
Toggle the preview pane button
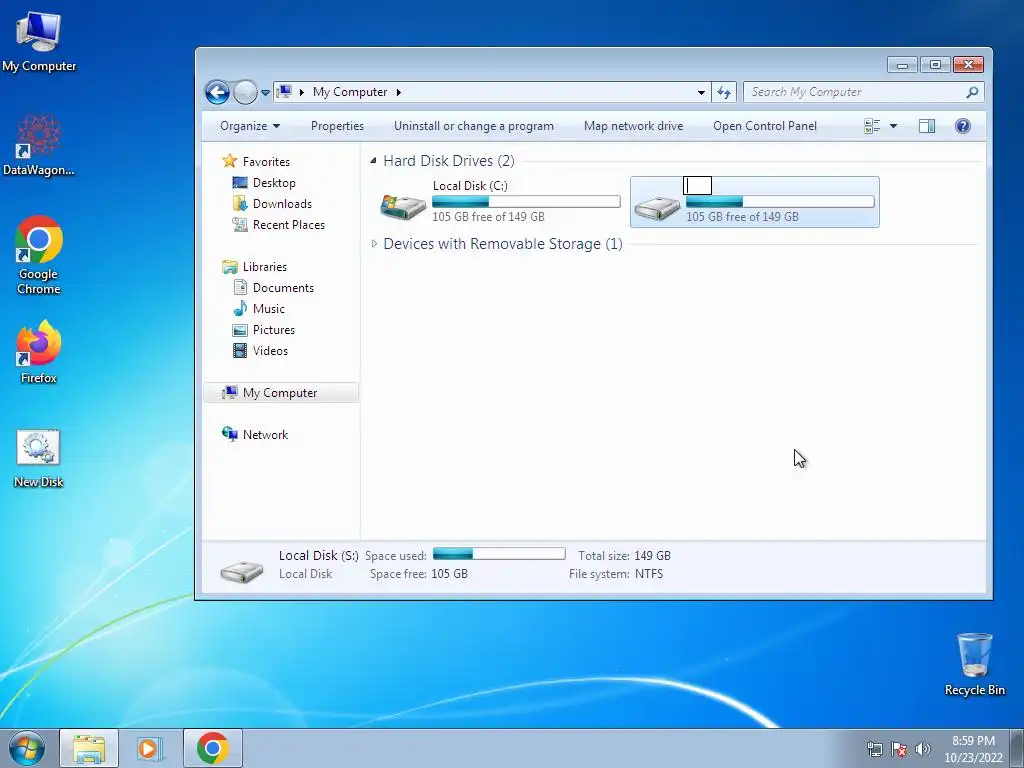tap(927, 126)
